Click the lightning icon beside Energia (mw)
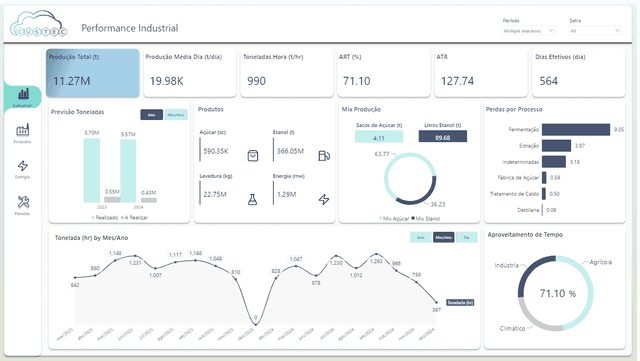 point(324,199)
